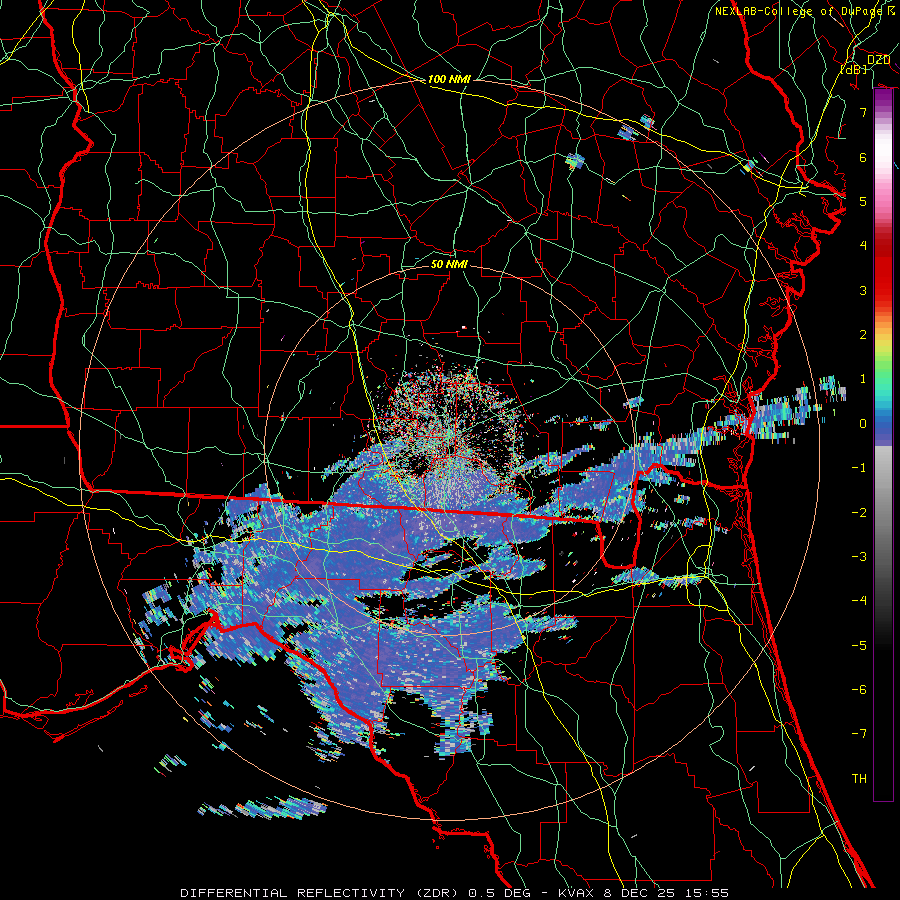Click the "TH" threshold label on the scale
Image resolution: width=900 pixels, height=900 pixels.
click(x=859, y=779)
